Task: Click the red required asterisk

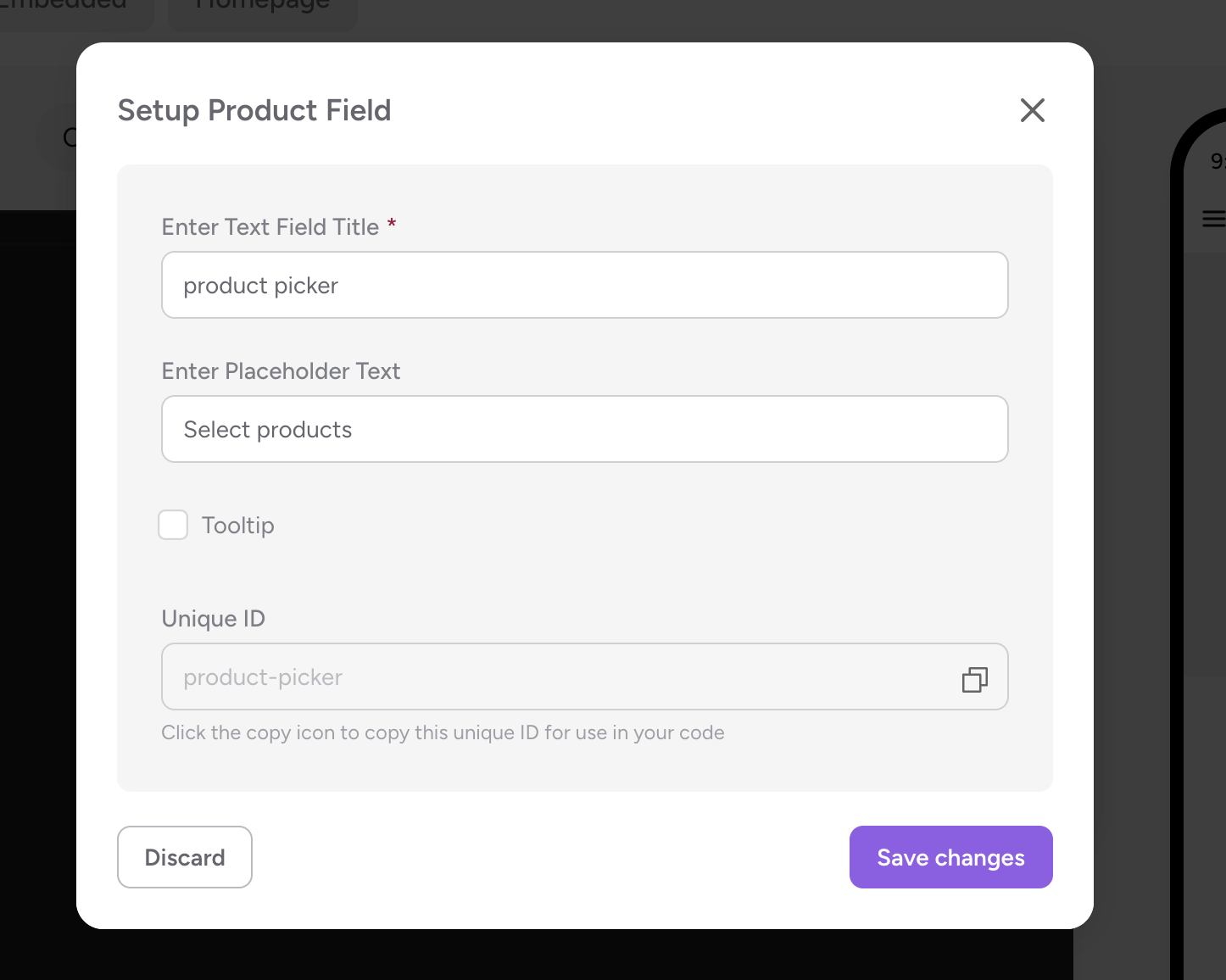Action: [392, 224]
